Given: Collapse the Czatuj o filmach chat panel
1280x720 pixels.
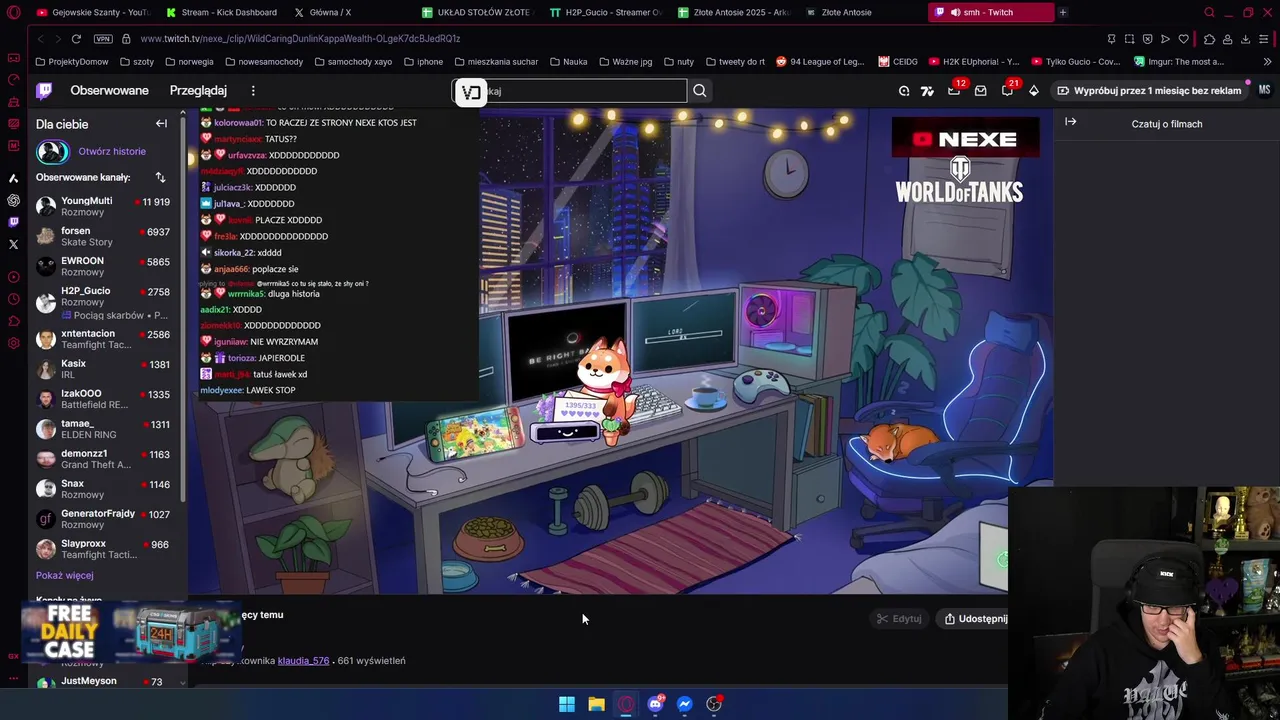Looking at the screenshot, I should tap(1071, 122).
